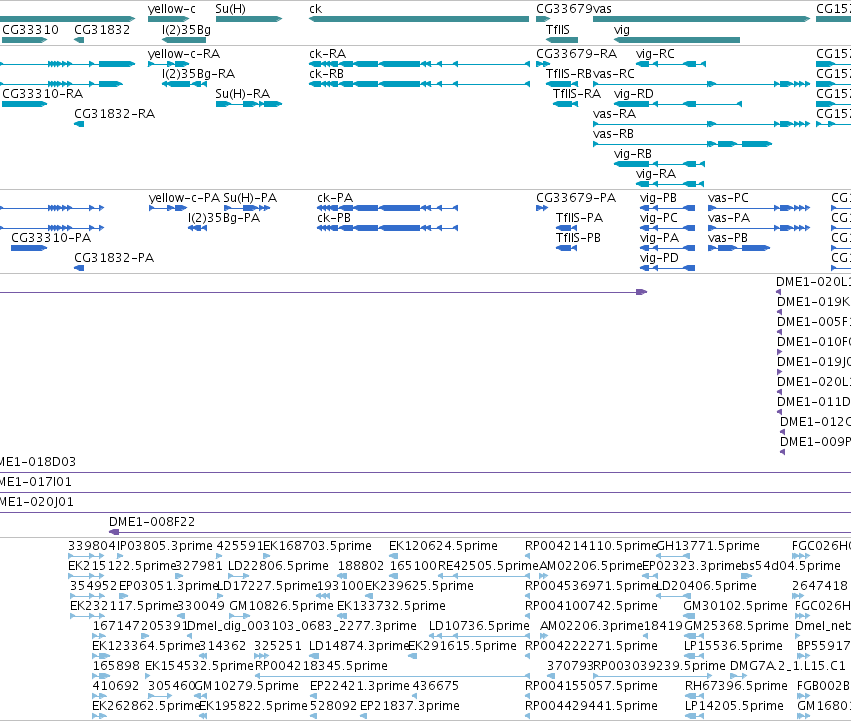Select the EP22421.3prime EST label
This screenshot has width=851, height=721.
tap(360, 686)
